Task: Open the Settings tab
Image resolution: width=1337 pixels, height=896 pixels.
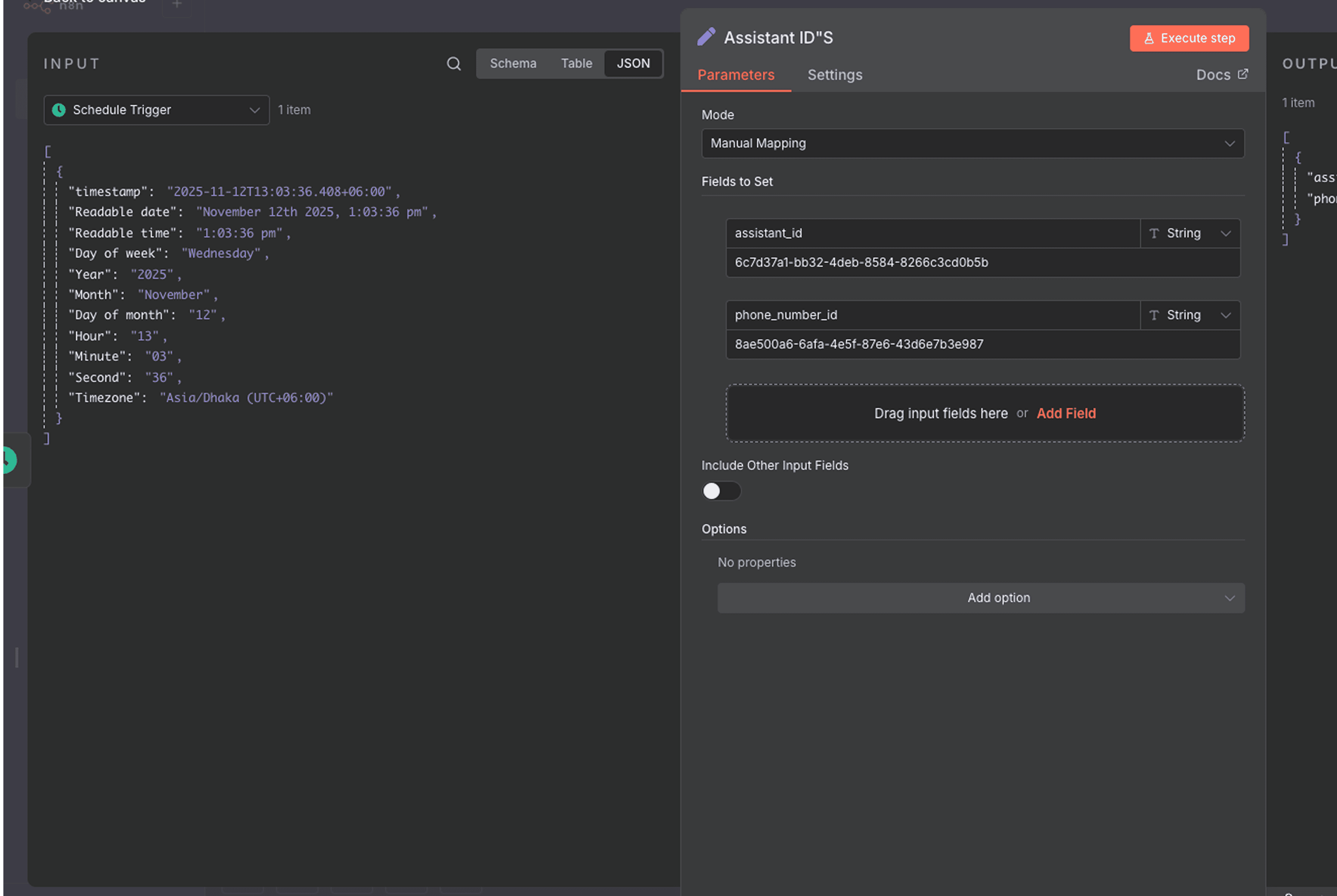Action: [x=835, y=75]
